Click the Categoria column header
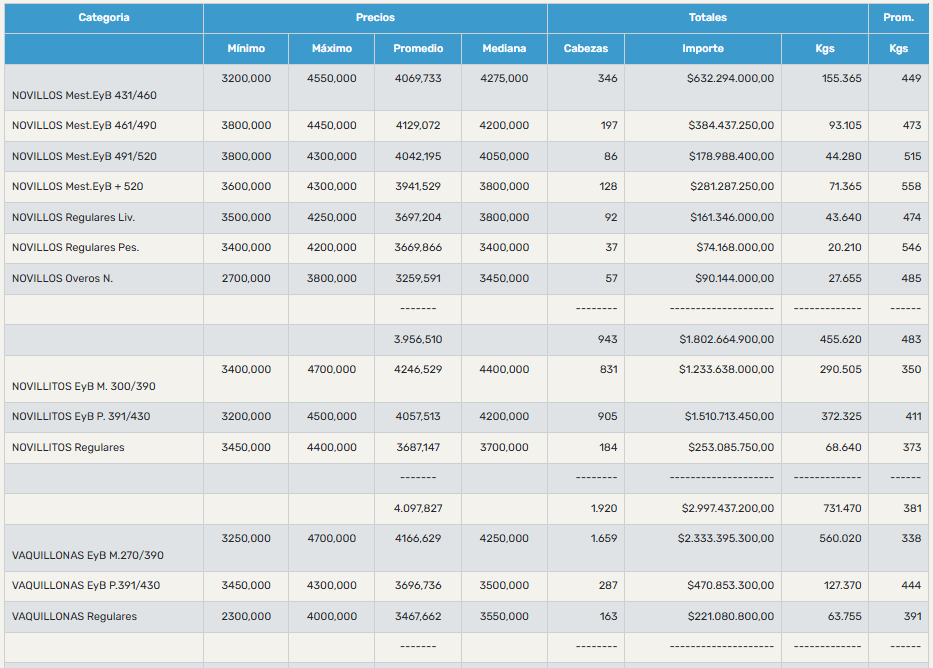The width and height of the screenshot is (933, 668). [x=104, y=18]
